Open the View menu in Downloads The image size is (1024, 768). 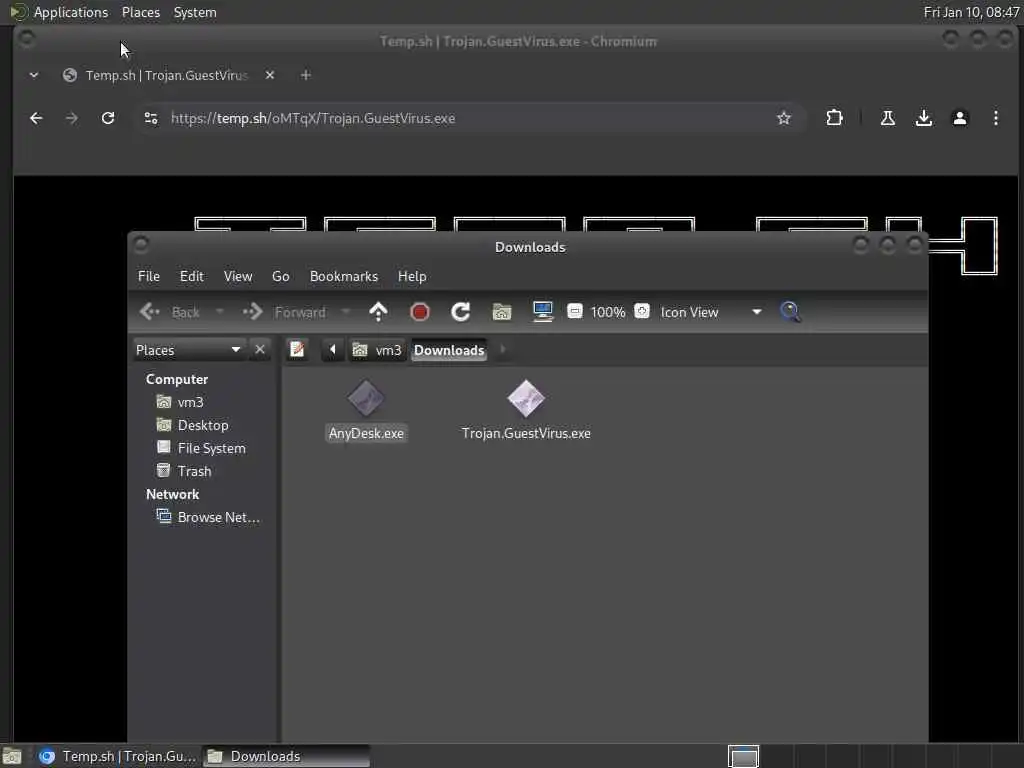point(238,276)
